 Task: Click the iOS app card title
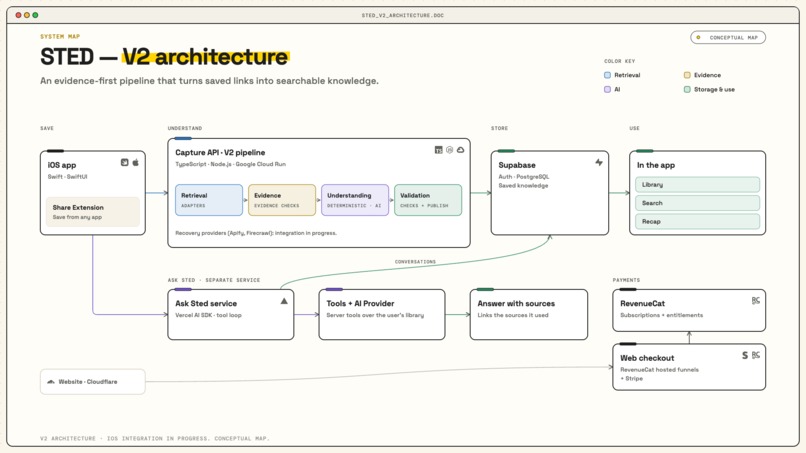click(62, 165)
